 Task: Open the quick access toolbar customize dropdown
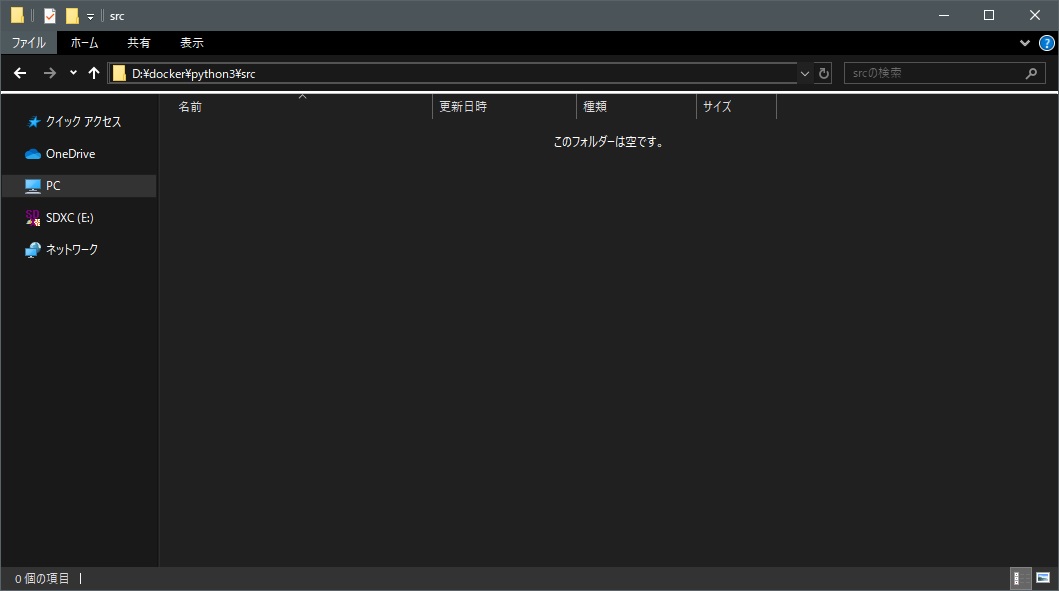[90, 15]
